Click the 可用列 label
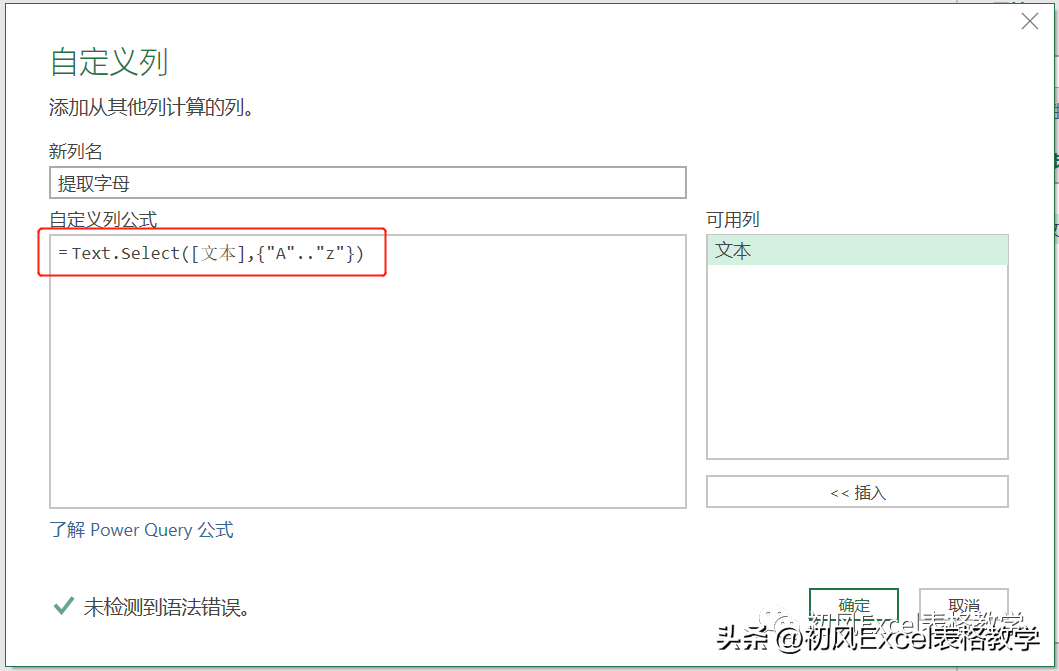Screen dimensions: 1059x671 pos(733,219)
